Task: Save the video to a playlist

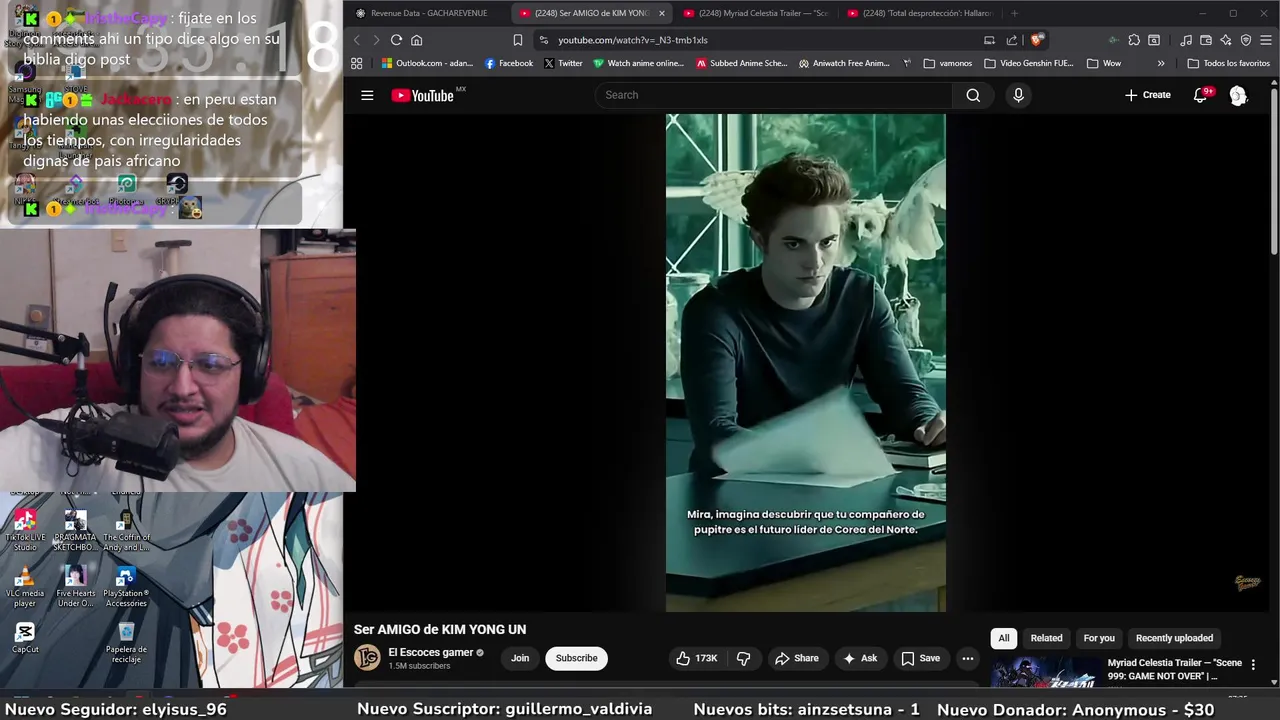Action: [x=921, y=658]
